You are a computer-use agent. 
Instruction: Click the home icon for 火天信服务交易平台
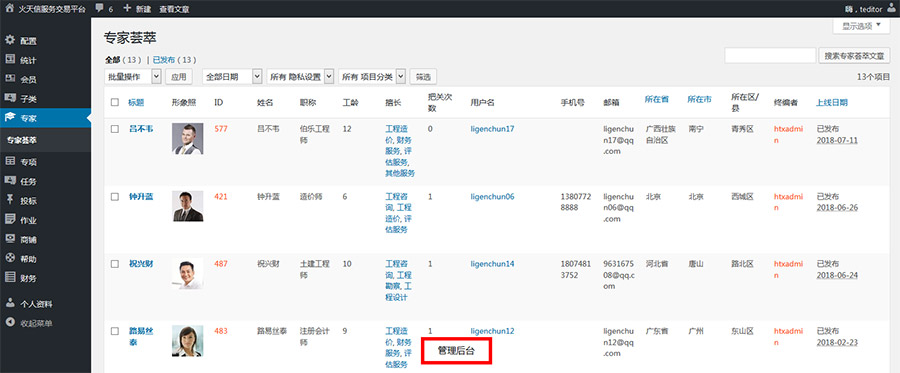[9, 8]
